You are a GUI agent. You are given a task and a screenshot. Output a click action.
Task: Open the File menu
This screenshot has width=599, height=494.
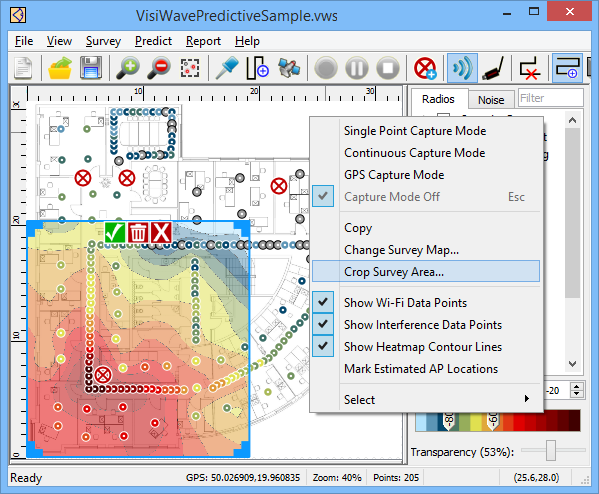(x=24, y=41)
